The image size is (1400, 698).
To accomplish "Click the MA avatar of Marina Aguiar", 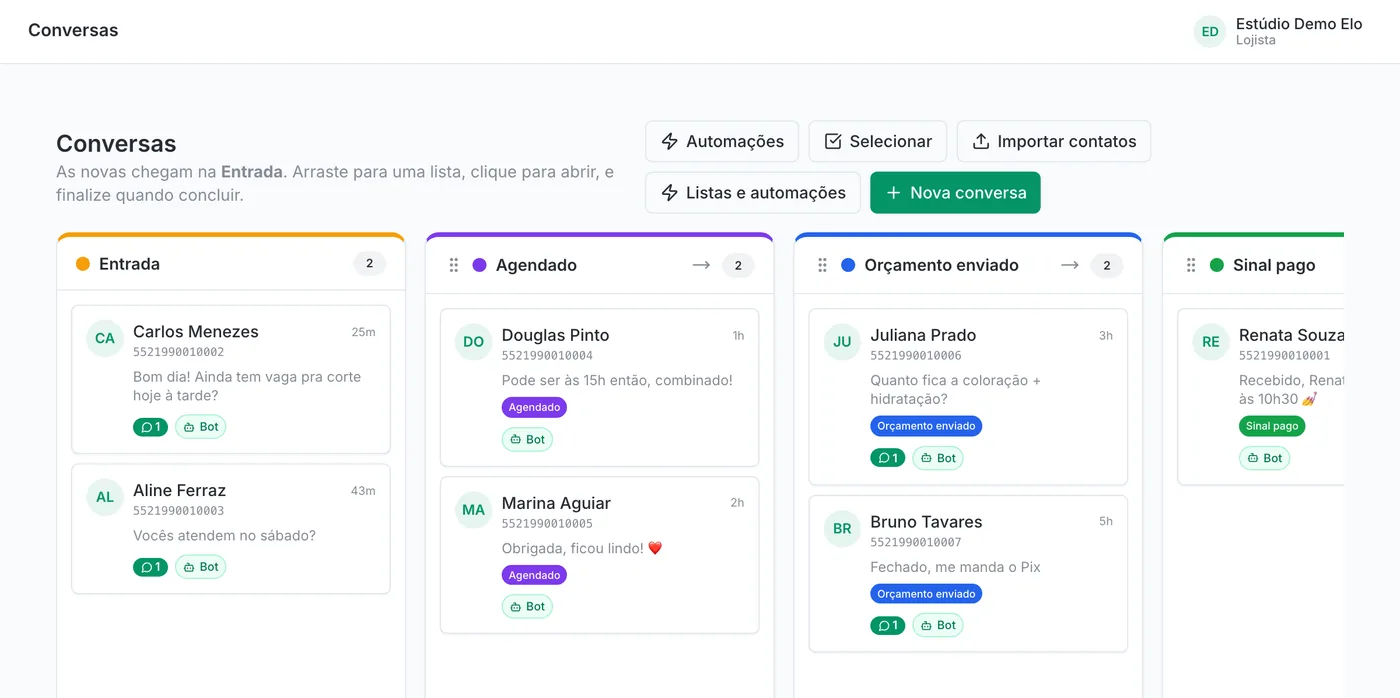I will 474,509.
